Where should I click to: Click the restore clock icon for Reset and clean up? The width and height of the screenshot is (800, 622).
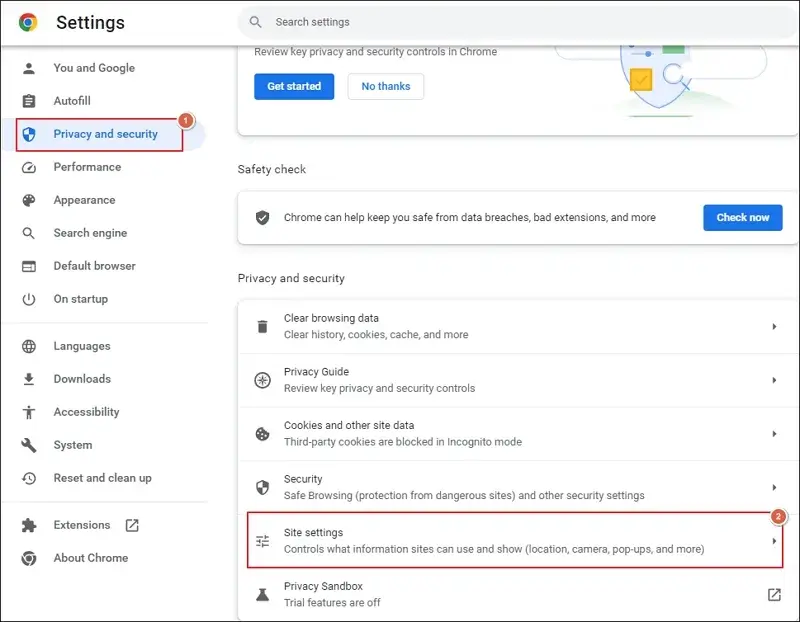click(x=29, y=478)
